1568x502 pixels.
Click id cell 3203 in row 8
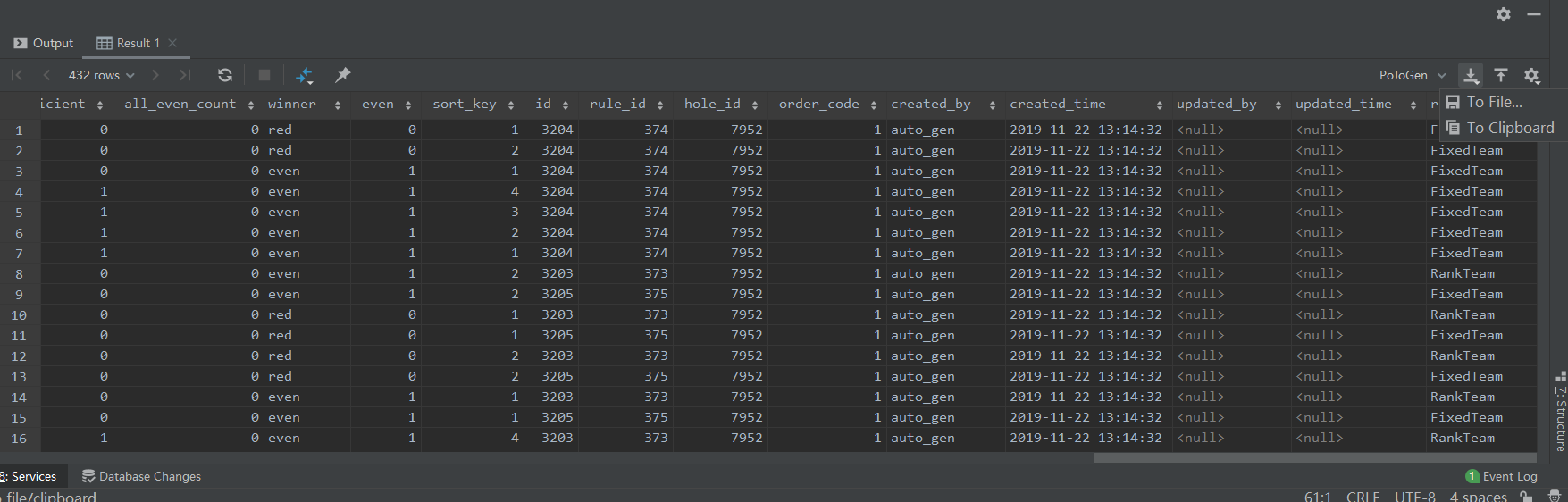pos(551,273)
